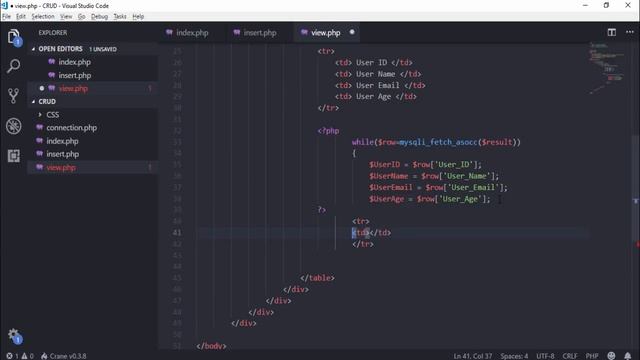Open the View menu

pyautogui.click(x=66, y=16)
